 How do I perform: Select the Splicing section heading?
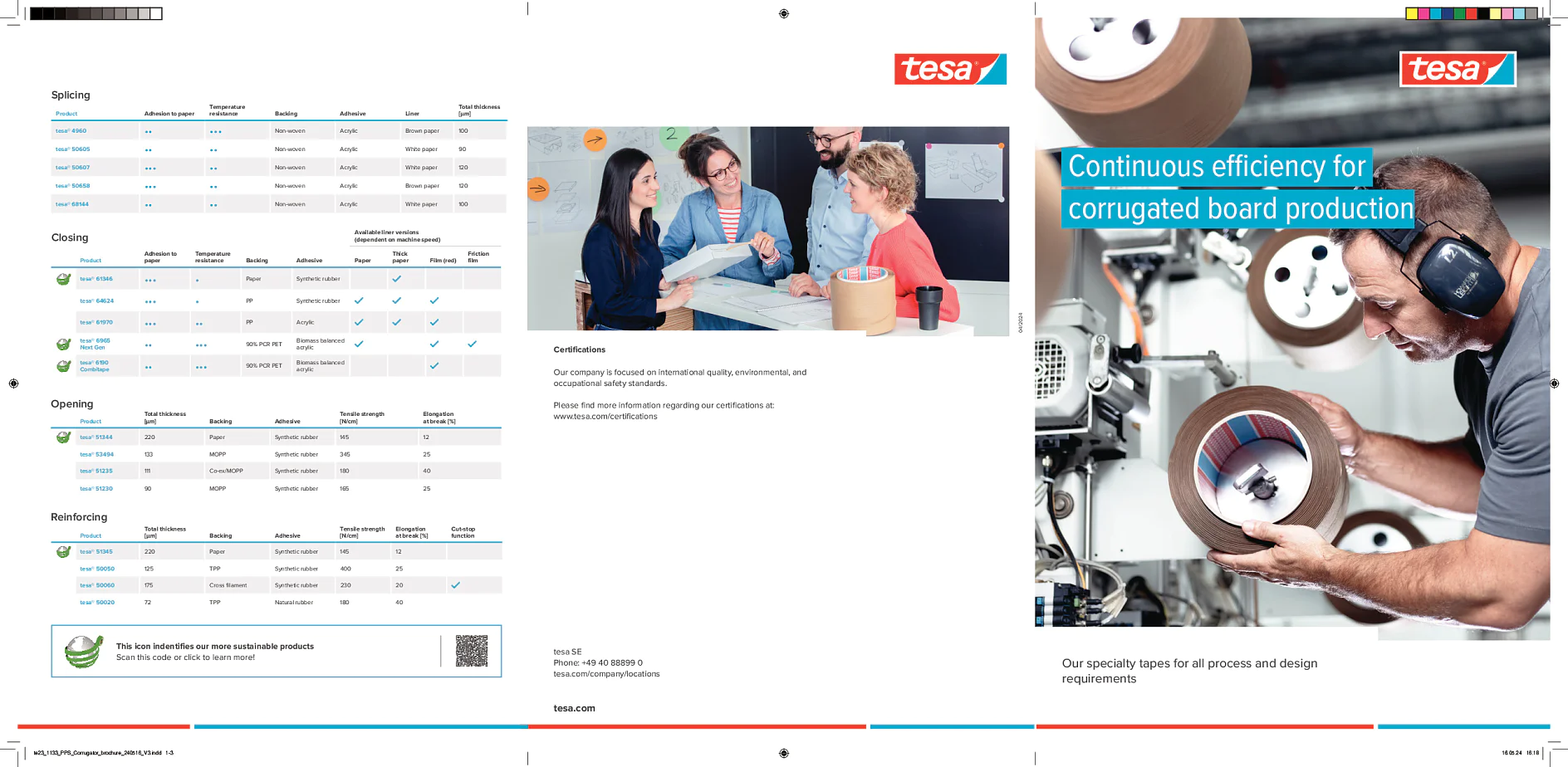pos(71,95)
